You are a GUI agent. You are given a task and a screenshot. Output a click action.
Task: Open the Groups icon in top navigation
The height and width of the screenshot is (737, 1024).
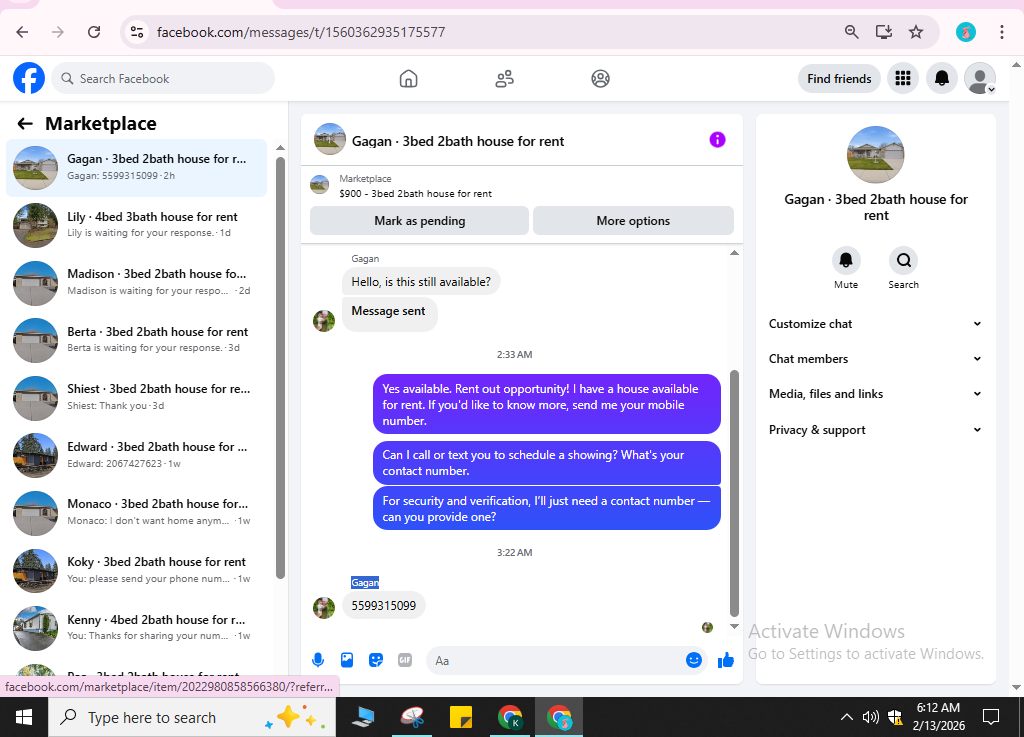coord(600,79)
